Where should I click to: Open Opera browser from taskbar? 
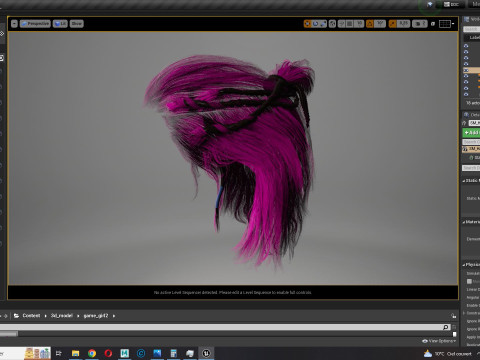(x=108, y=353)
